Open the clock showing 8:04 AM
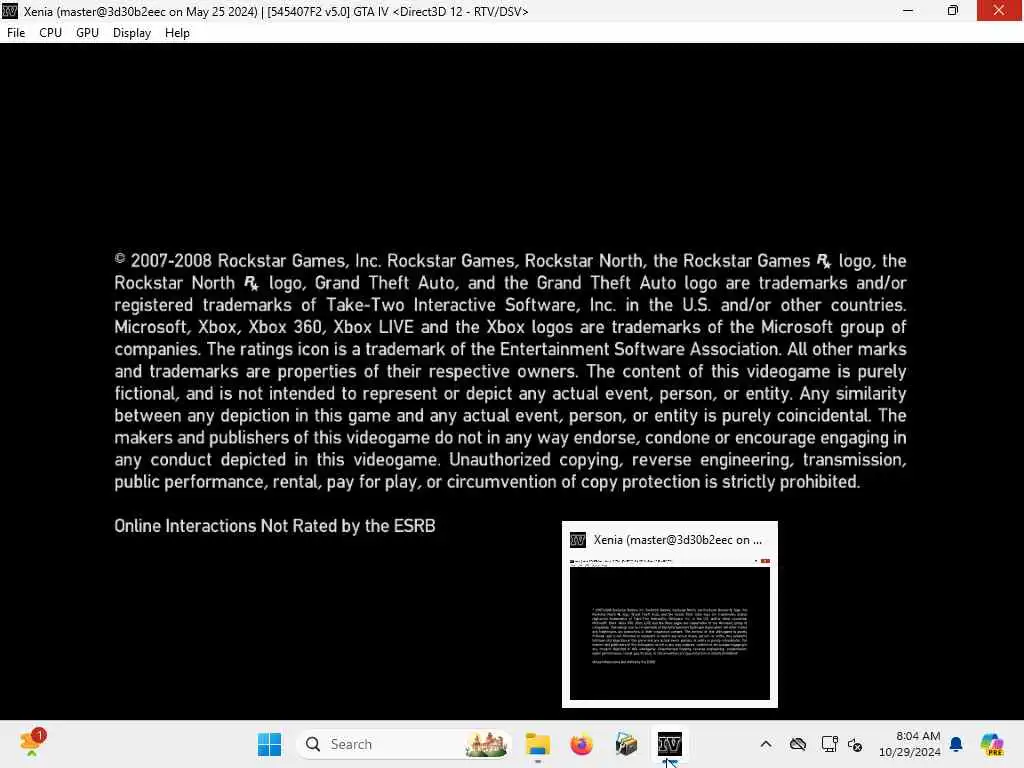1024x768 pixels. coord(909,744)
